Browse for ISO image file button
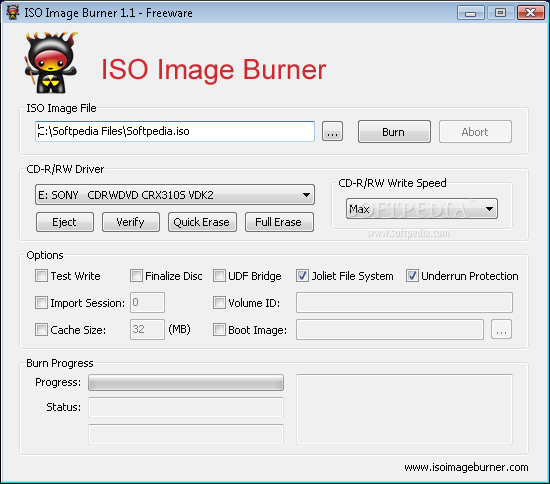Viewport: 550px width, 484px height. coord(332,132)
